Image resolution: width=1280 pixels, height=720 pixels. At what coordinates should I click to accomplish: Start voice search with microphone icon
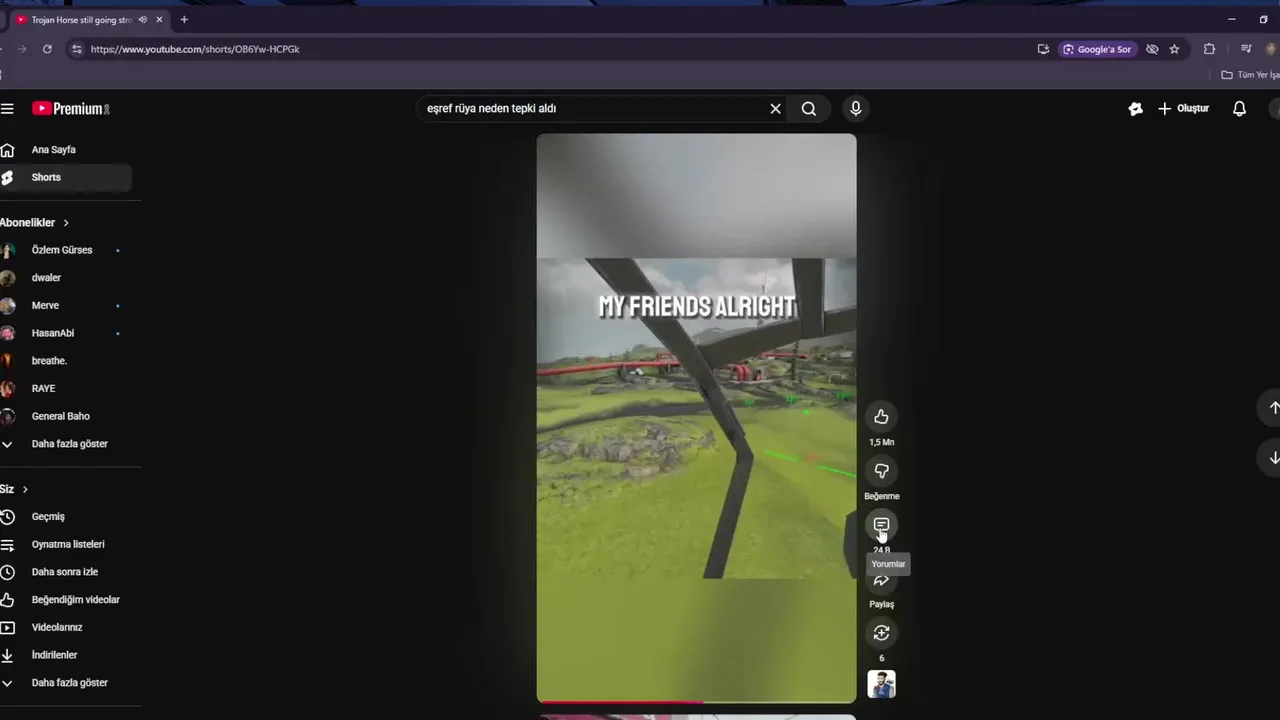pyautogui.click(x=855, y=108)
